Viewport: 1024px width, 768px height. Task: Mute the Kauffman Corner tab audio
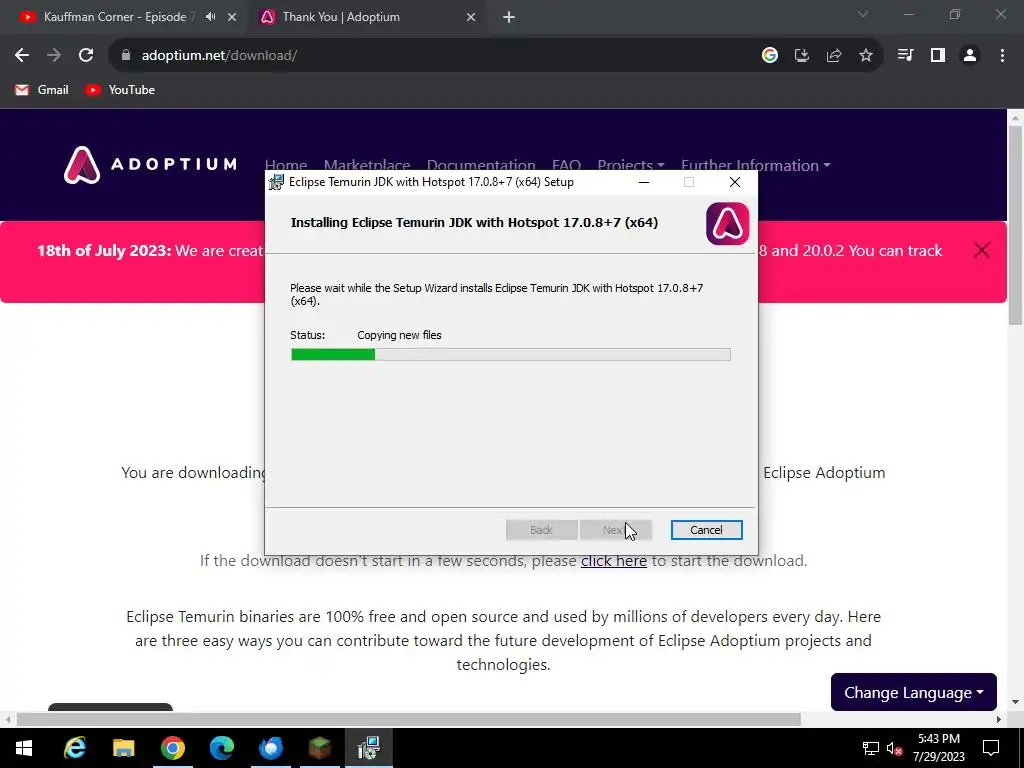(210, 17)
